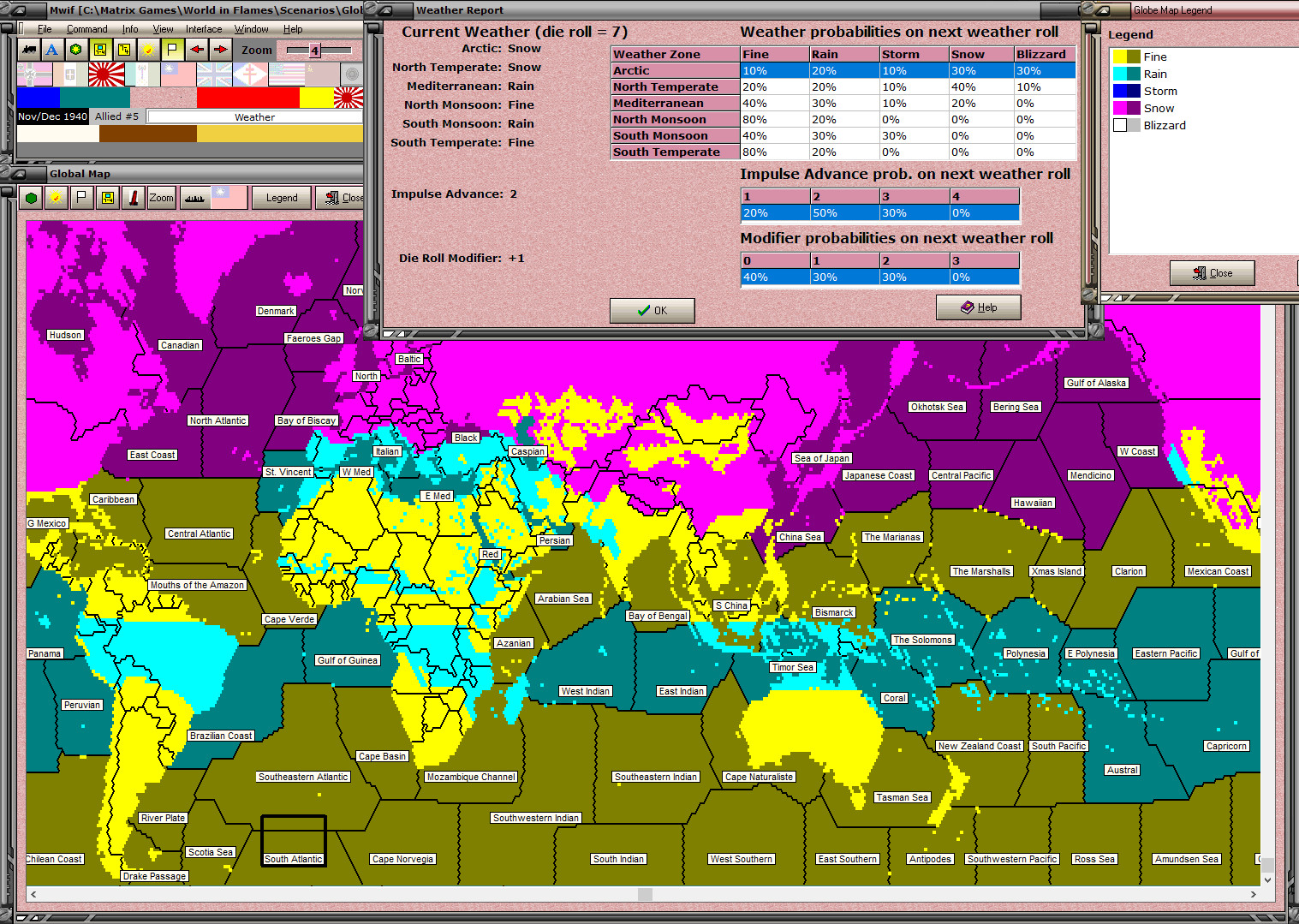
Task: Close the Globe Map Legend window
Action: pos(1213,273)
